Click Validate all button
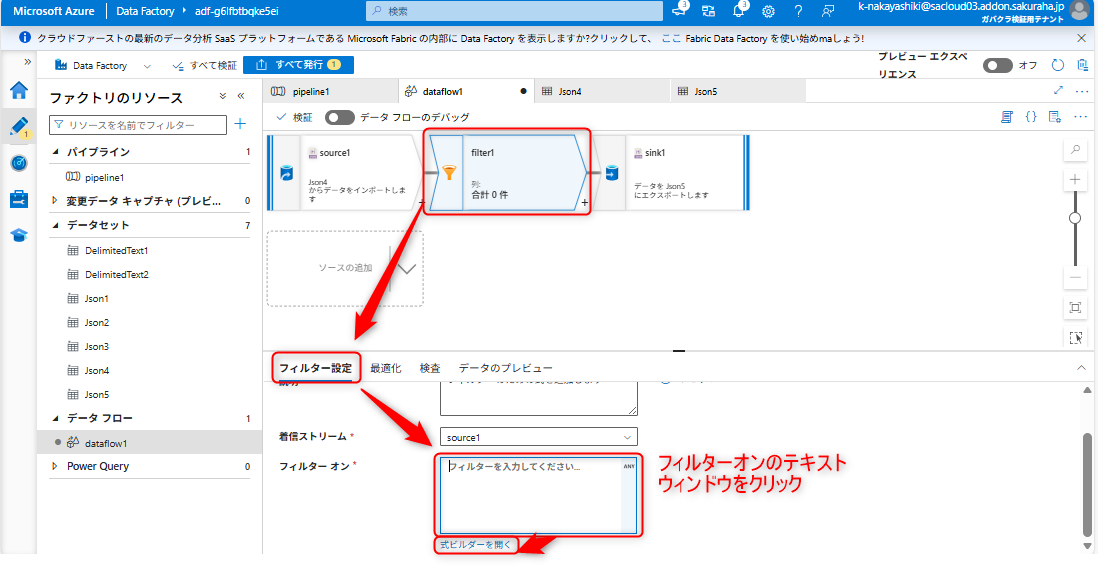The height and width of the screenshot is (575, 1098). click(204, 65)
